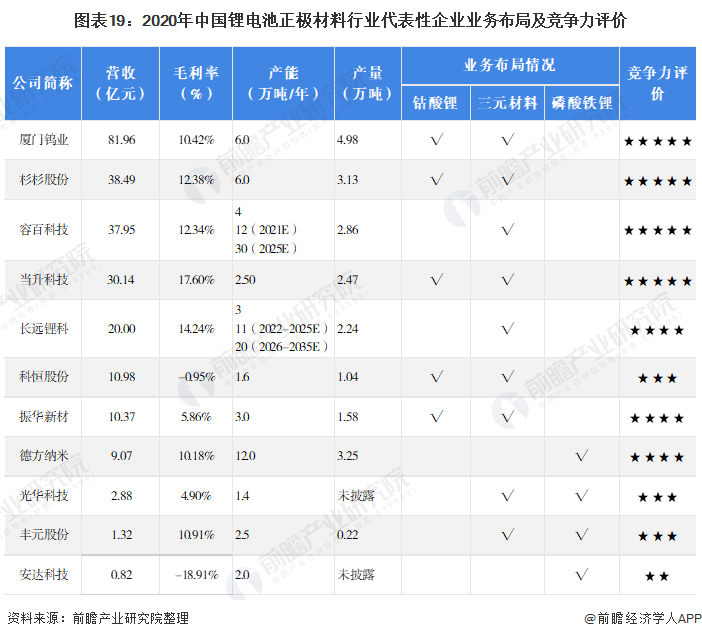The height and width of the screenshot is (639, 702).
Task: Click 三元材料 checkmark for 容百科技
Action: [508, 230]
